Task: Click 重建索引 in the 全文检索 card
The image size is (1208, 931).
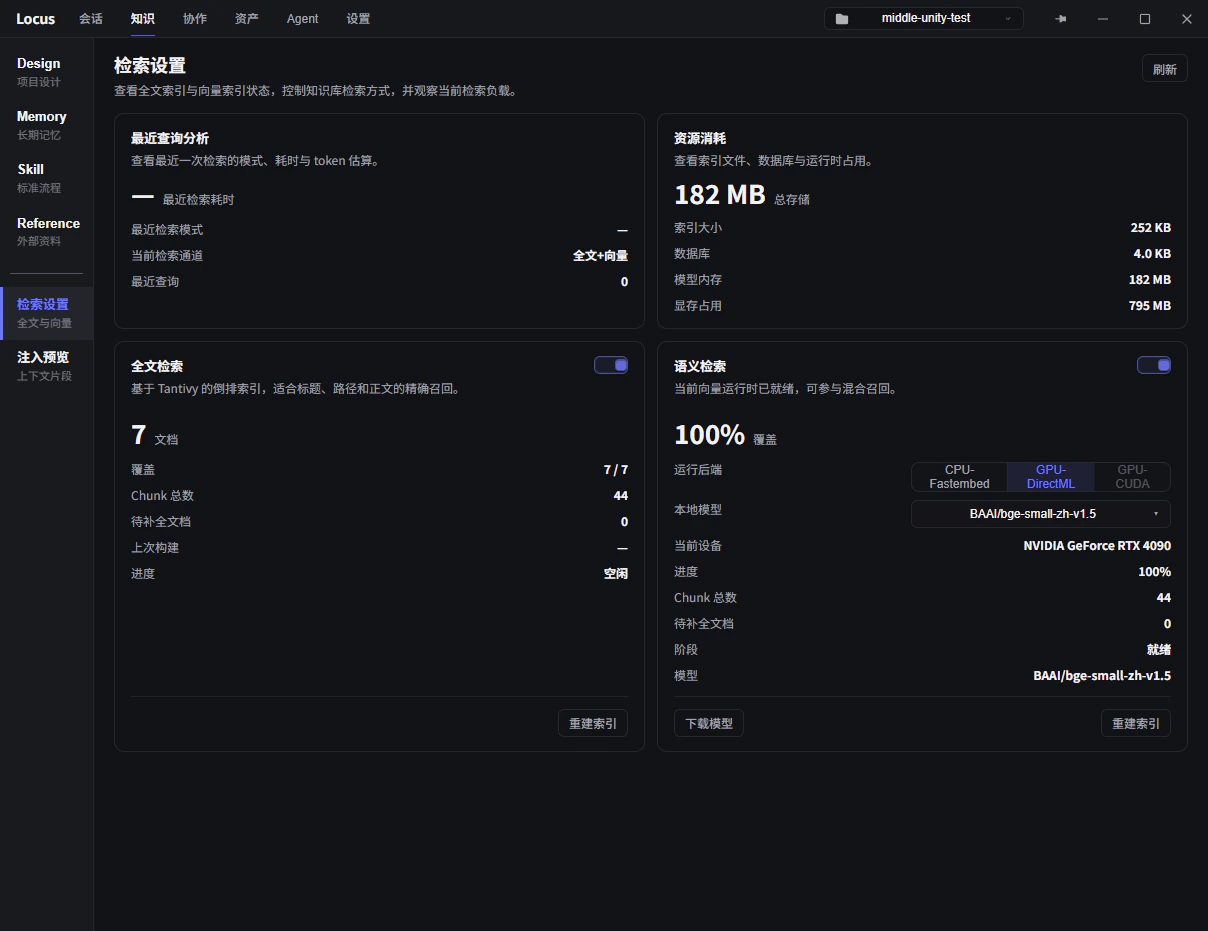Action: [593, 723]
